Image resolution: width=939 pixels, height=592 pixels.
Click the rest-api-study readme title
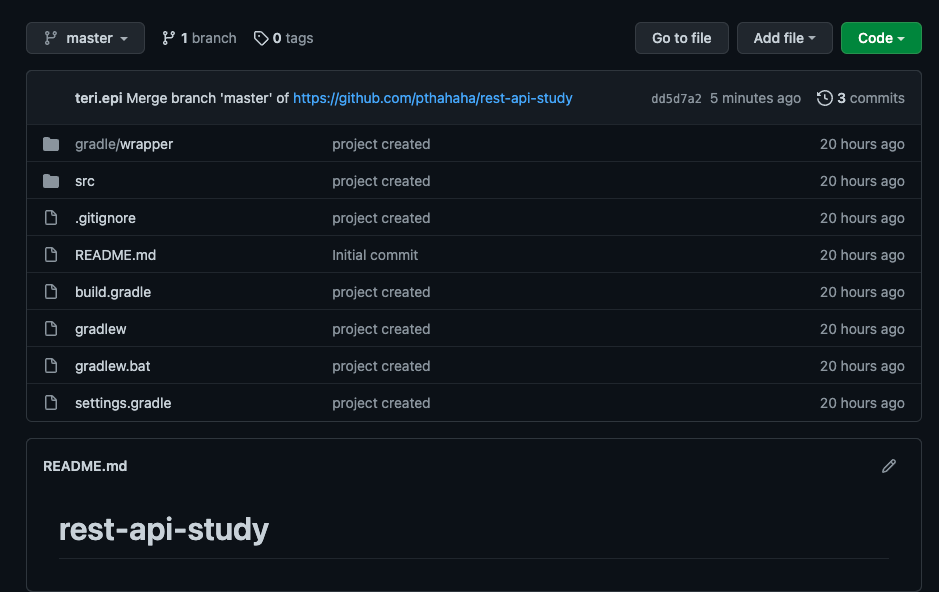163,530
